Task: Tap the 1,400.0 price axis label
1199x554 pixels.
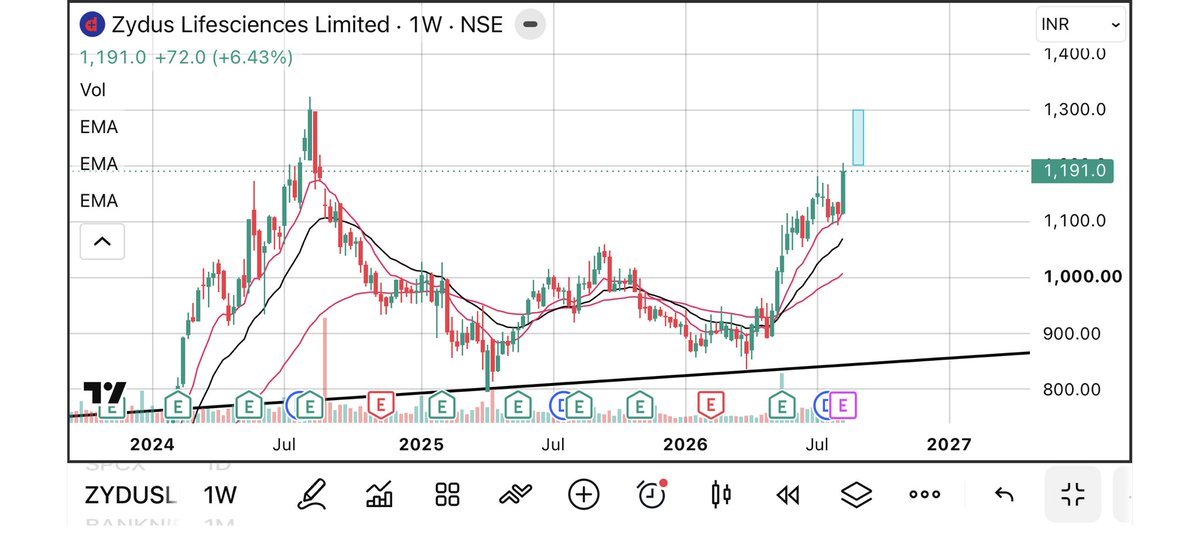Action: click(1074, 54)
